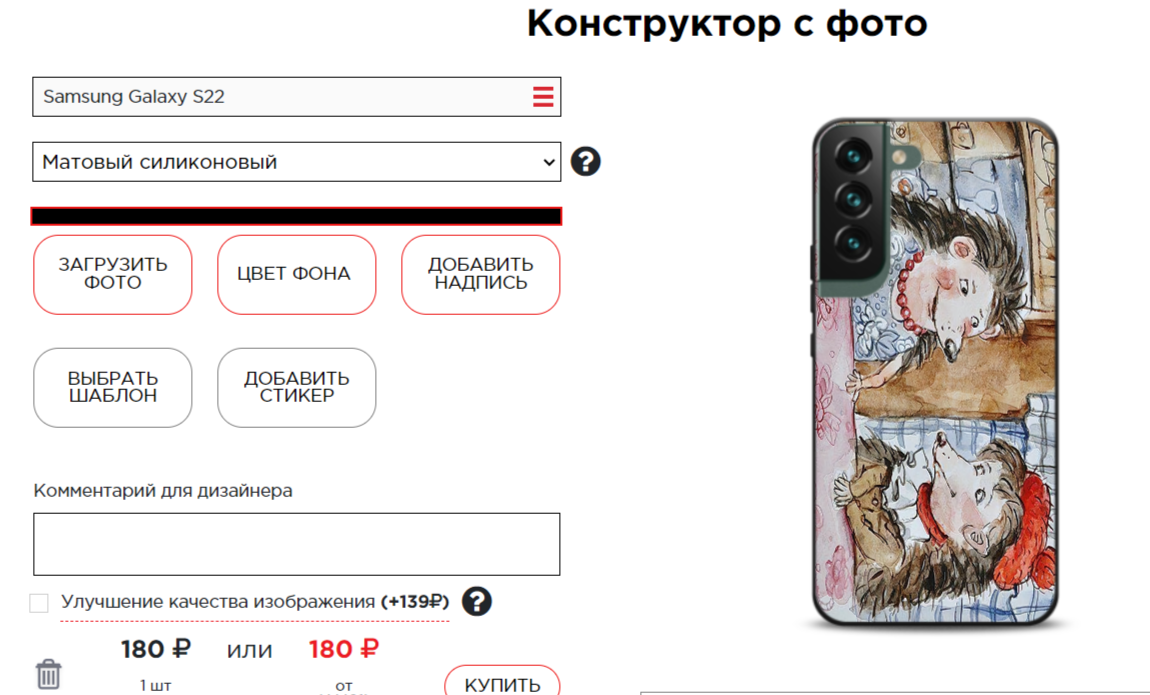
Task: Enable the image quality improvement checkbox
Action: 39,603
